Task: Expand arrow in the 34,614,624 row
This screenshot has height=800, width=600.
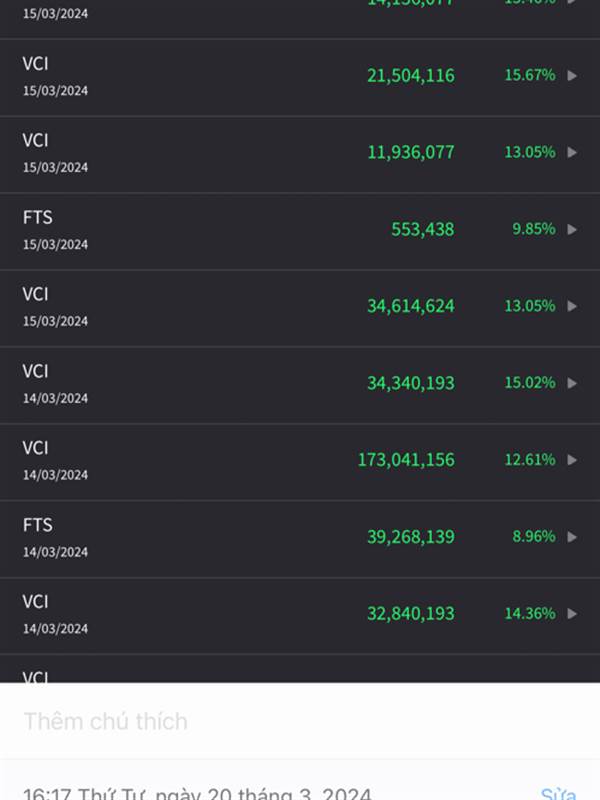Action: click(572, 306)
